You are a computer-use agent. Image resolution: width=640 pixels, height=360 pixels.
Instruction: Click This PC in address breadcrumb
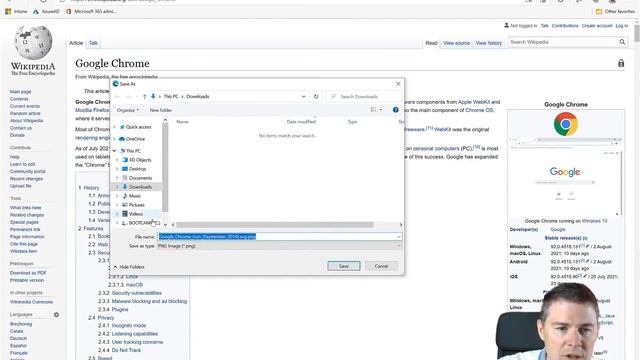[171, 97]
